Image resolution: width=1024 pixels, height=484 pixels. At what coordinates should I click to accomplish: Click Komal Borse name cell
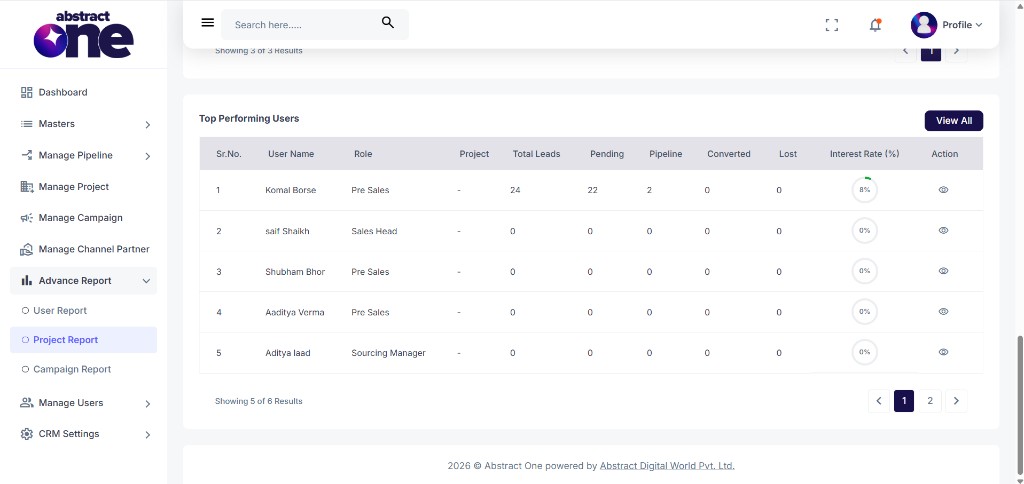[x=291, y=191]
